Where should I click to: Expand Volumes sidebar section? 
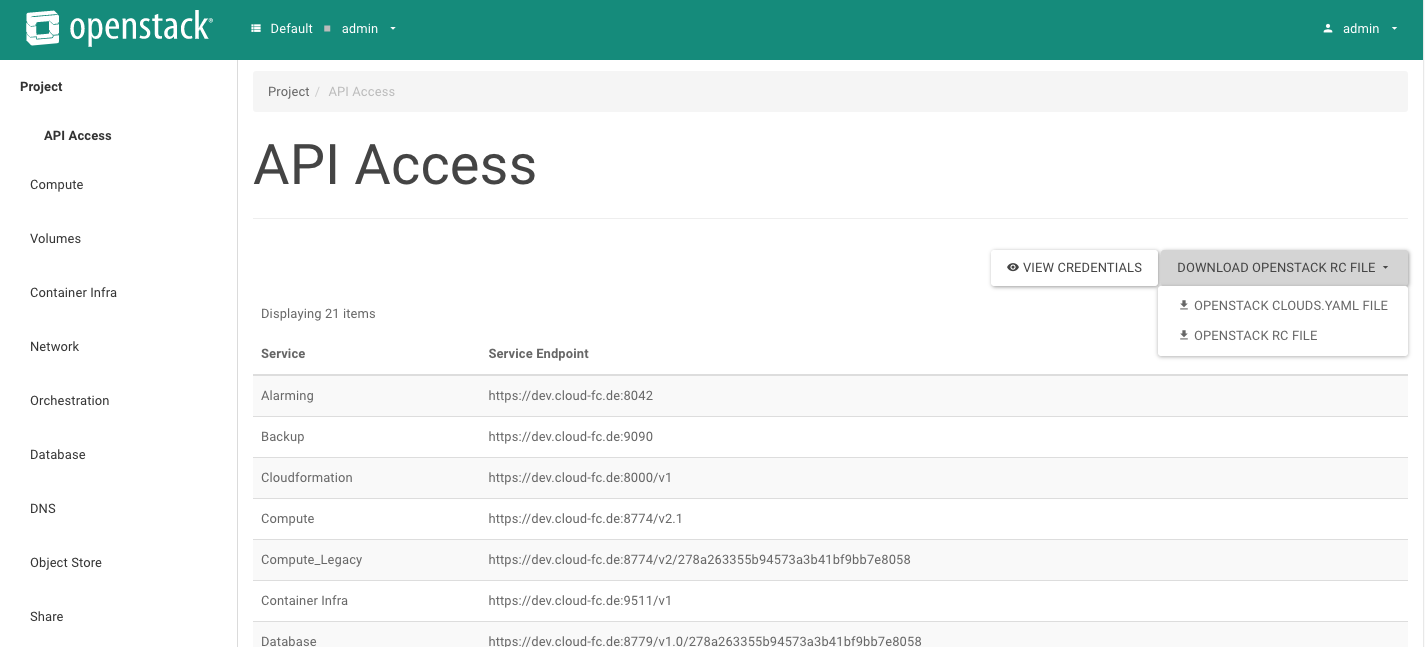[56, 239]
